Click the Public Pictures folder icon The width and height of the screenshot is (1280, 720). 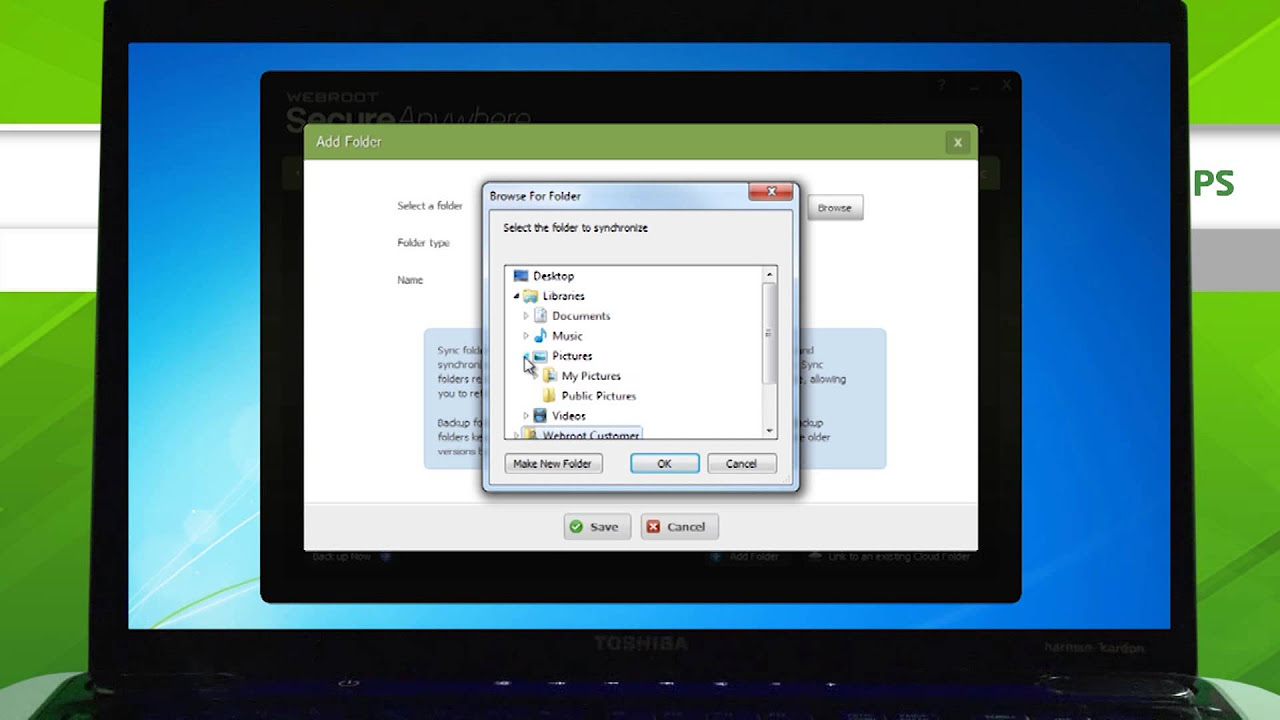(x=550, y=396)
